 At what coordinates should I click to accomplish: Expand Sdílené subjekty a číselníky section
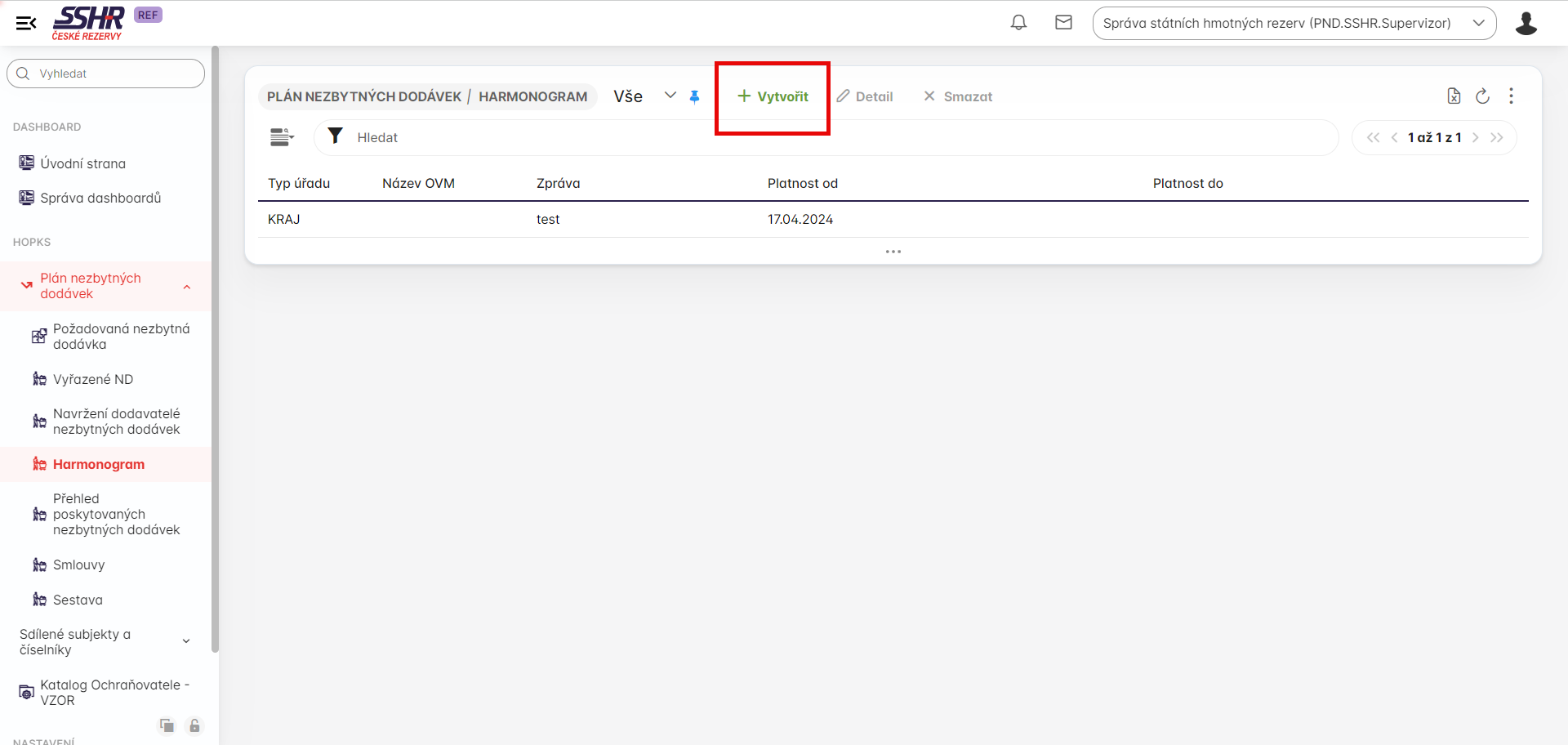[186, 641]
